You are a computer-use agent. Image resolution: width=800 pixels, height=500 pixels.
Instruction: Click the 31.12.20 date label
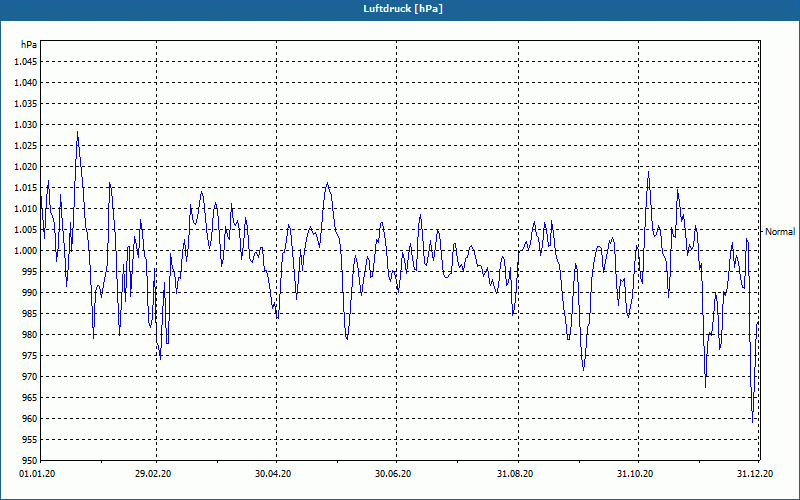[x=755, y=474]
